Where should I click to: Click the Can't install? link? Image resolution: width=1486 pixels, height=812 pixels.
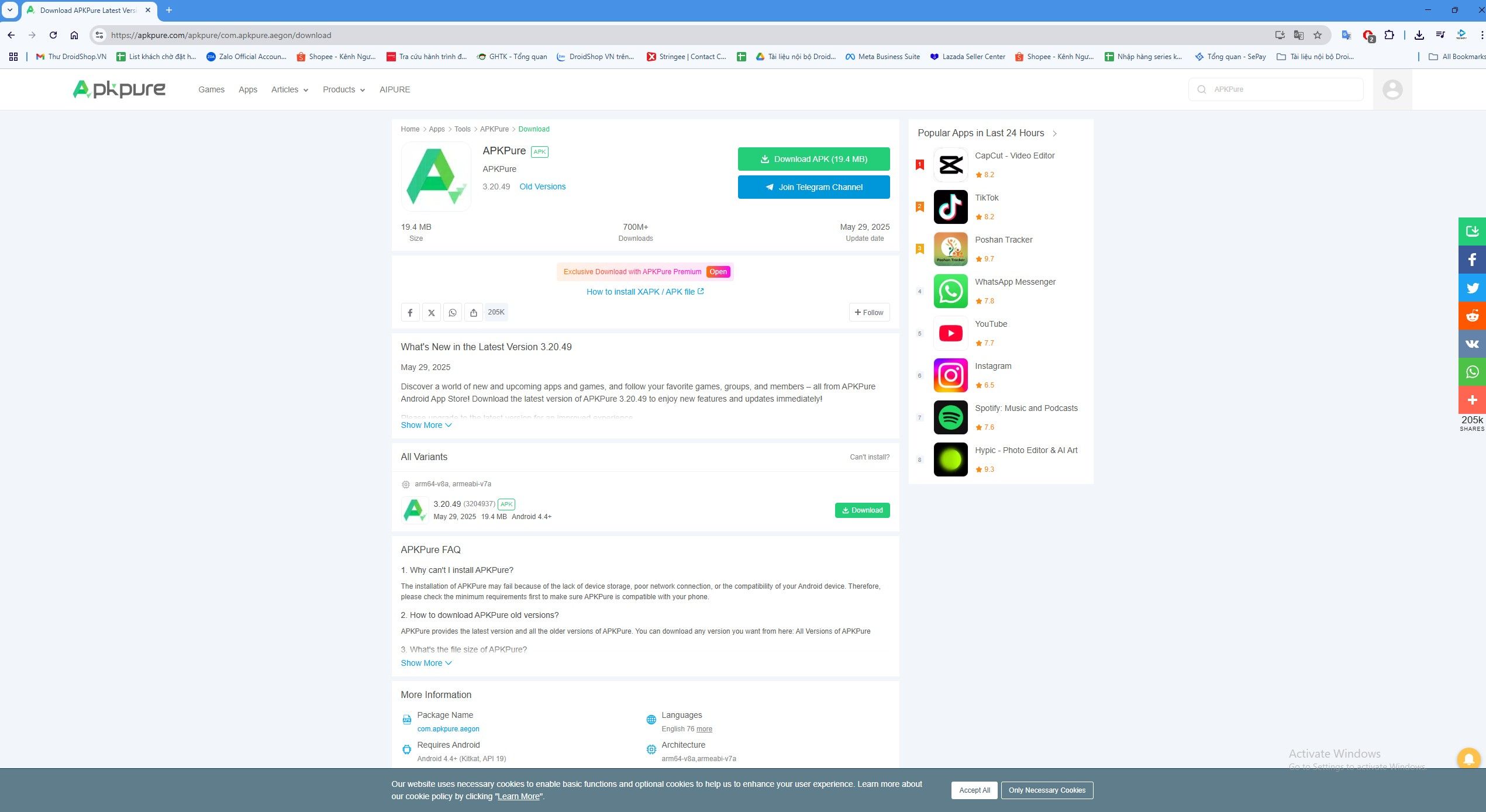pos(870,457)
